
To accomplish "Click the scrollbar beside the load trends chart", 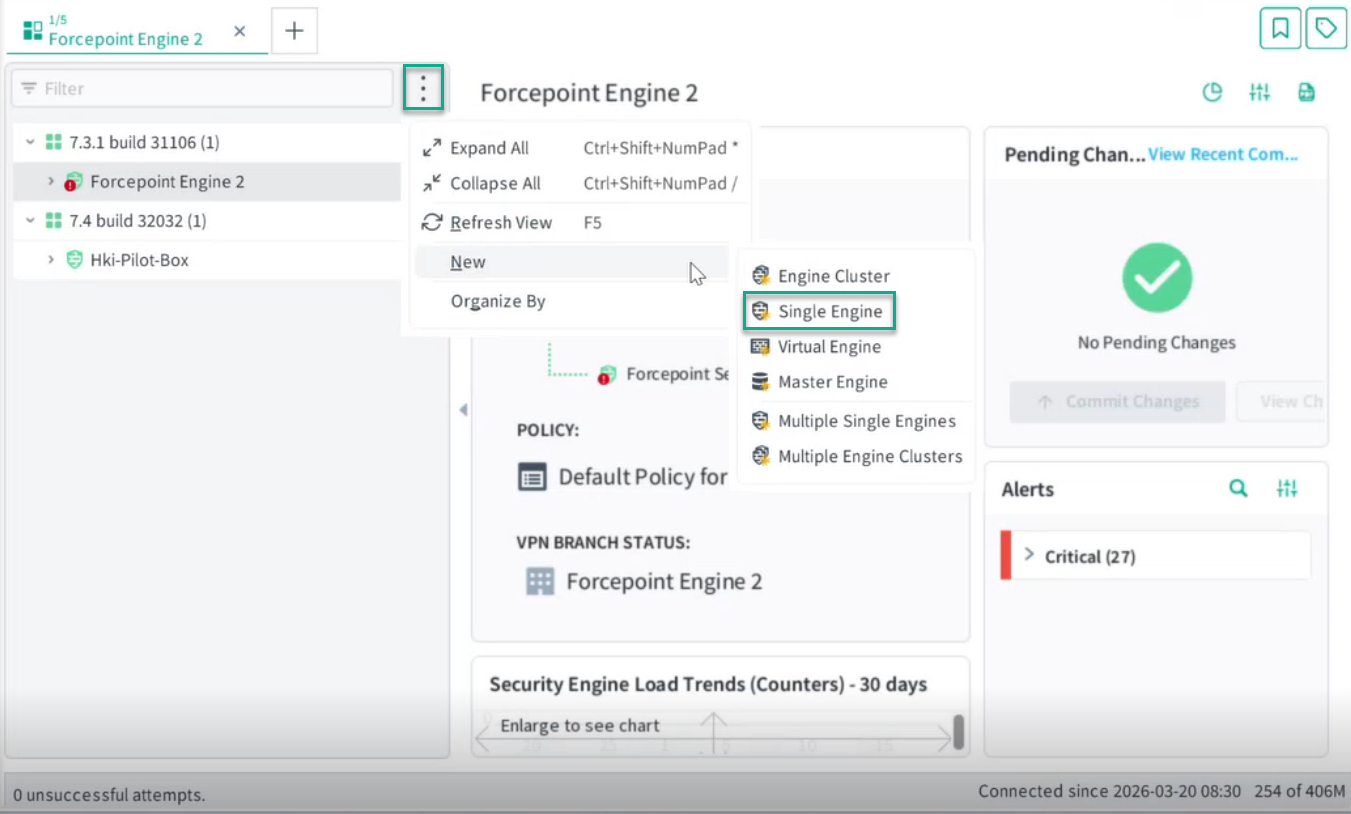I will coord(958,731).
